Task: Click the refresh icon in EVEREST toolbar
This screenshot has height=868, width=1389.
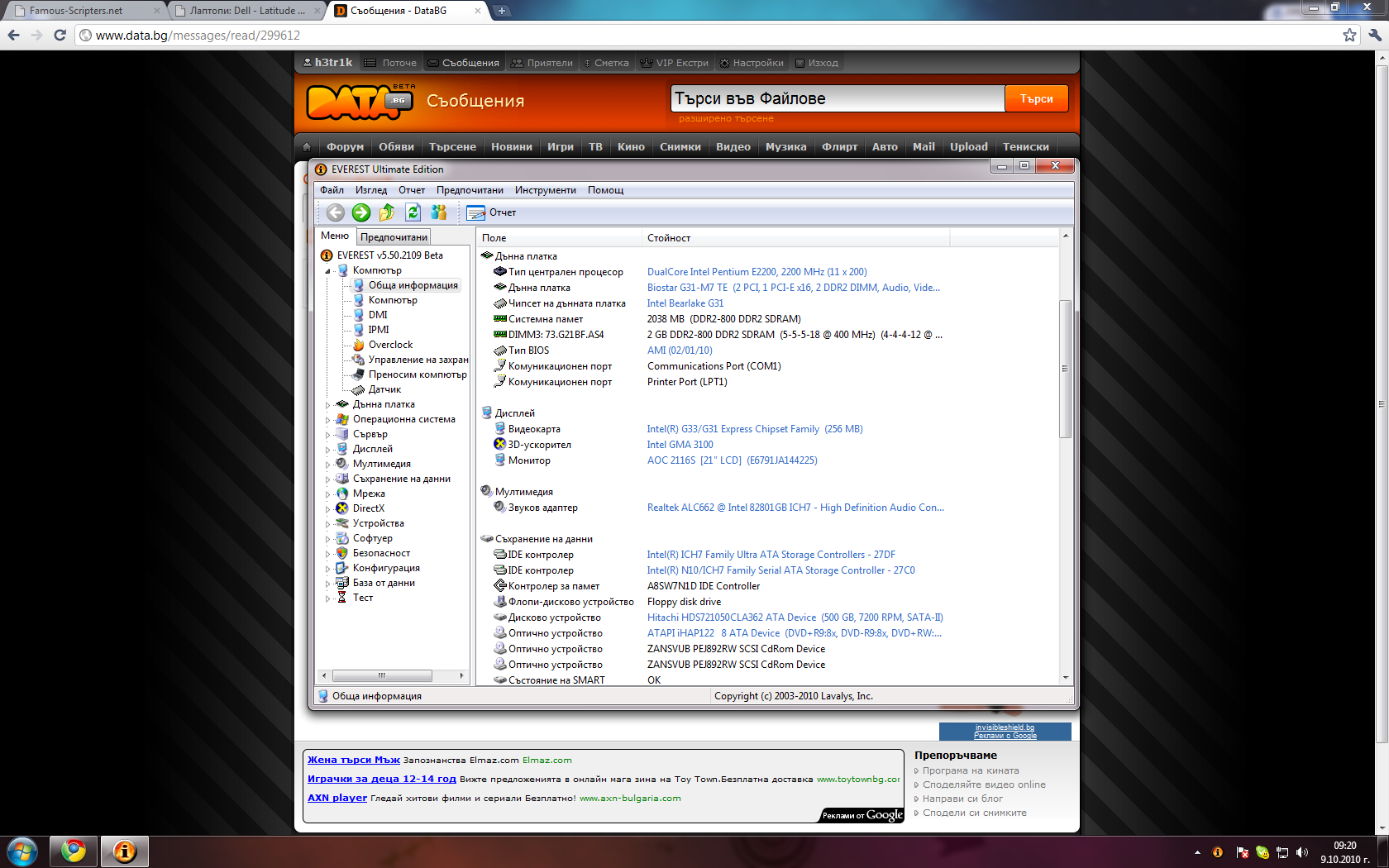Action: pos(413,212)
